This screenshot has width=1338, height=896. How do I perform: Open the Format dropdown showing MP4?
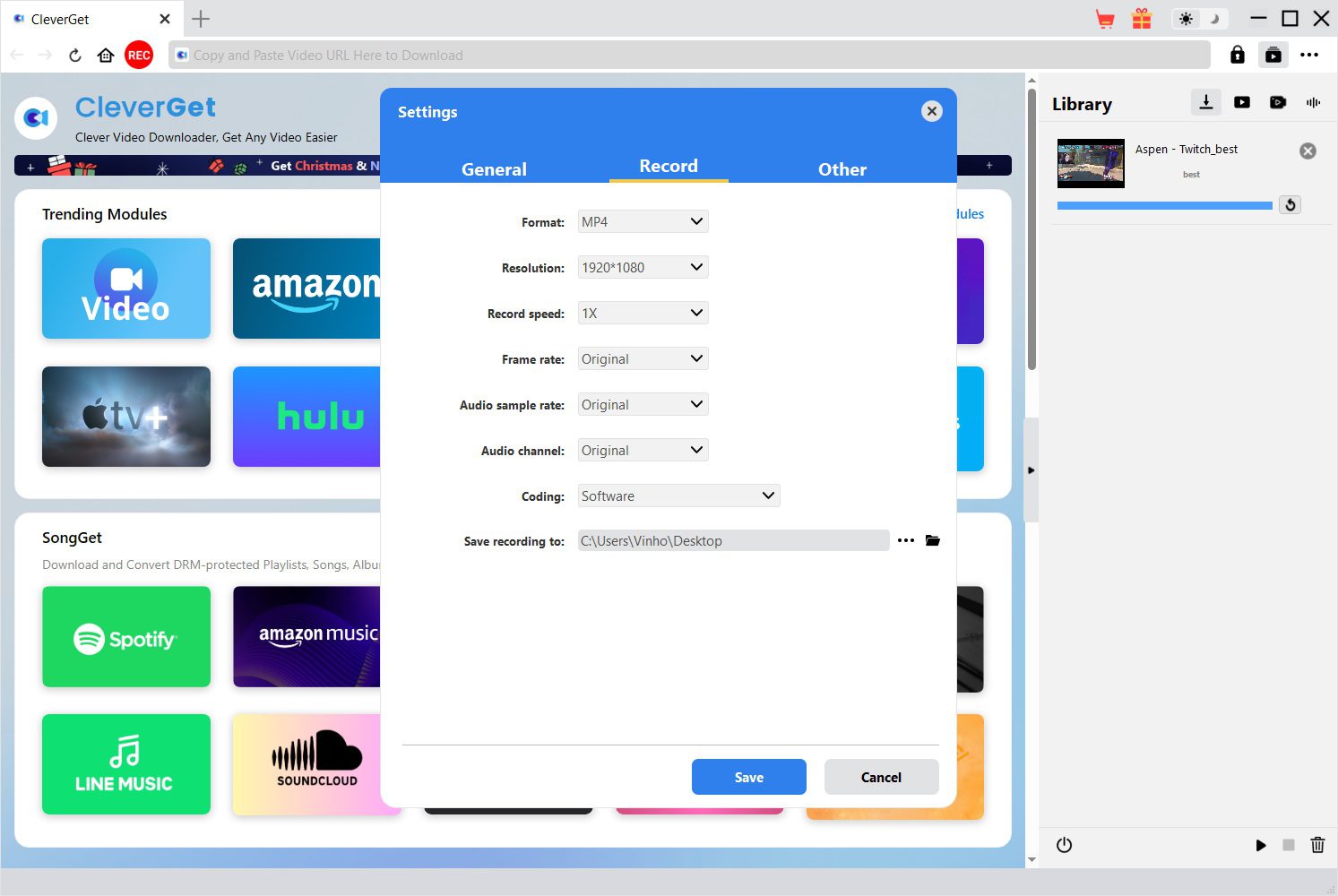tap(643, 221)
